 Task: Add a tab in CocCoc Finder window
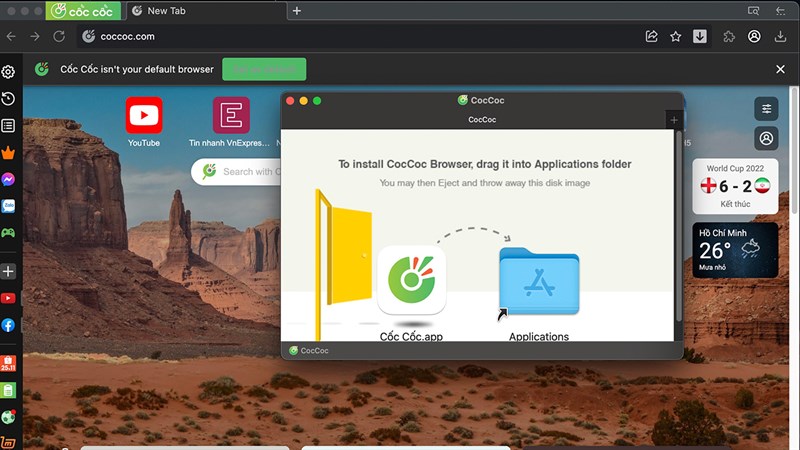point(674,120)
